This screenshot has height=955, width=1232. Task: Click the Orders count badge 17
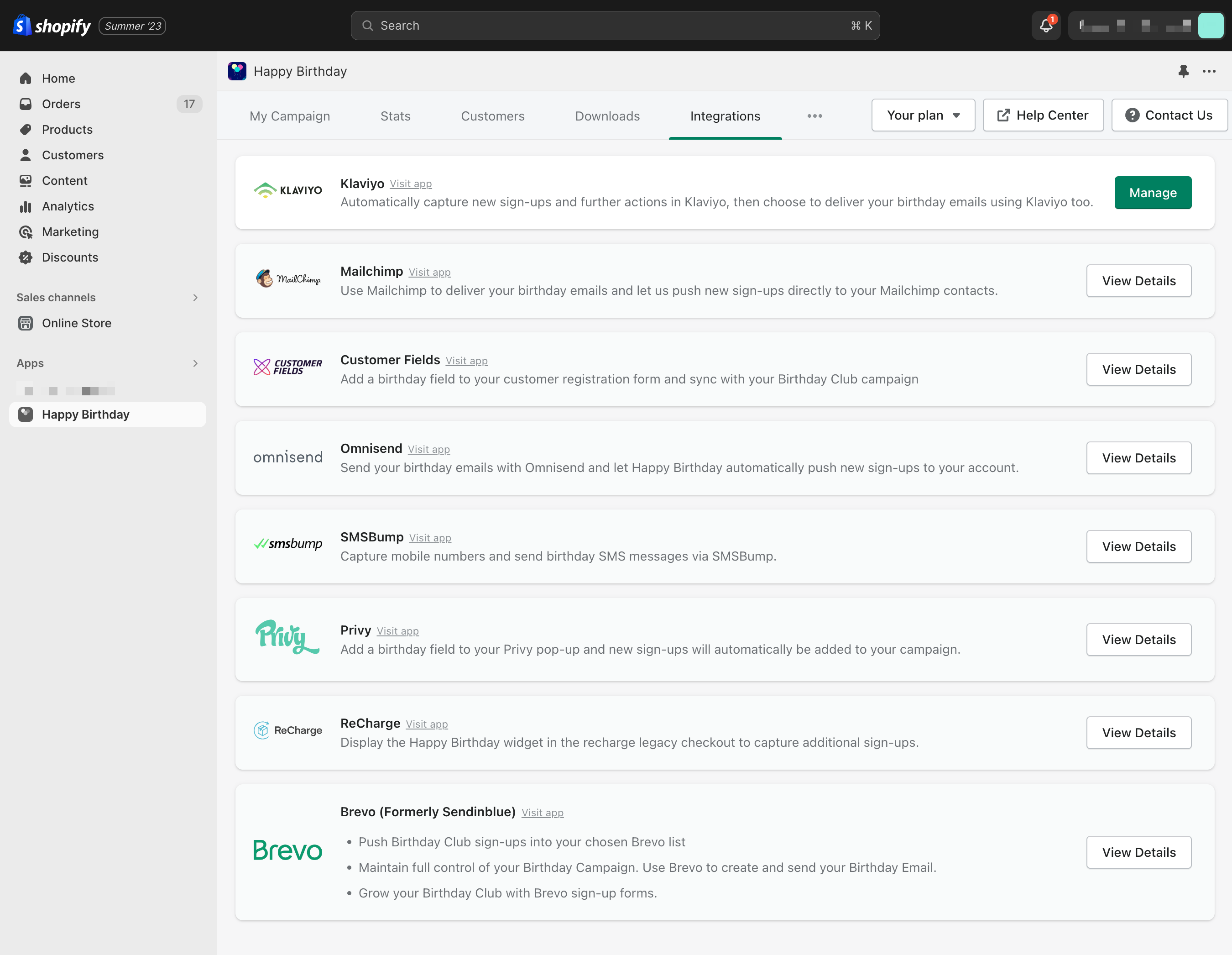(189, 104)
